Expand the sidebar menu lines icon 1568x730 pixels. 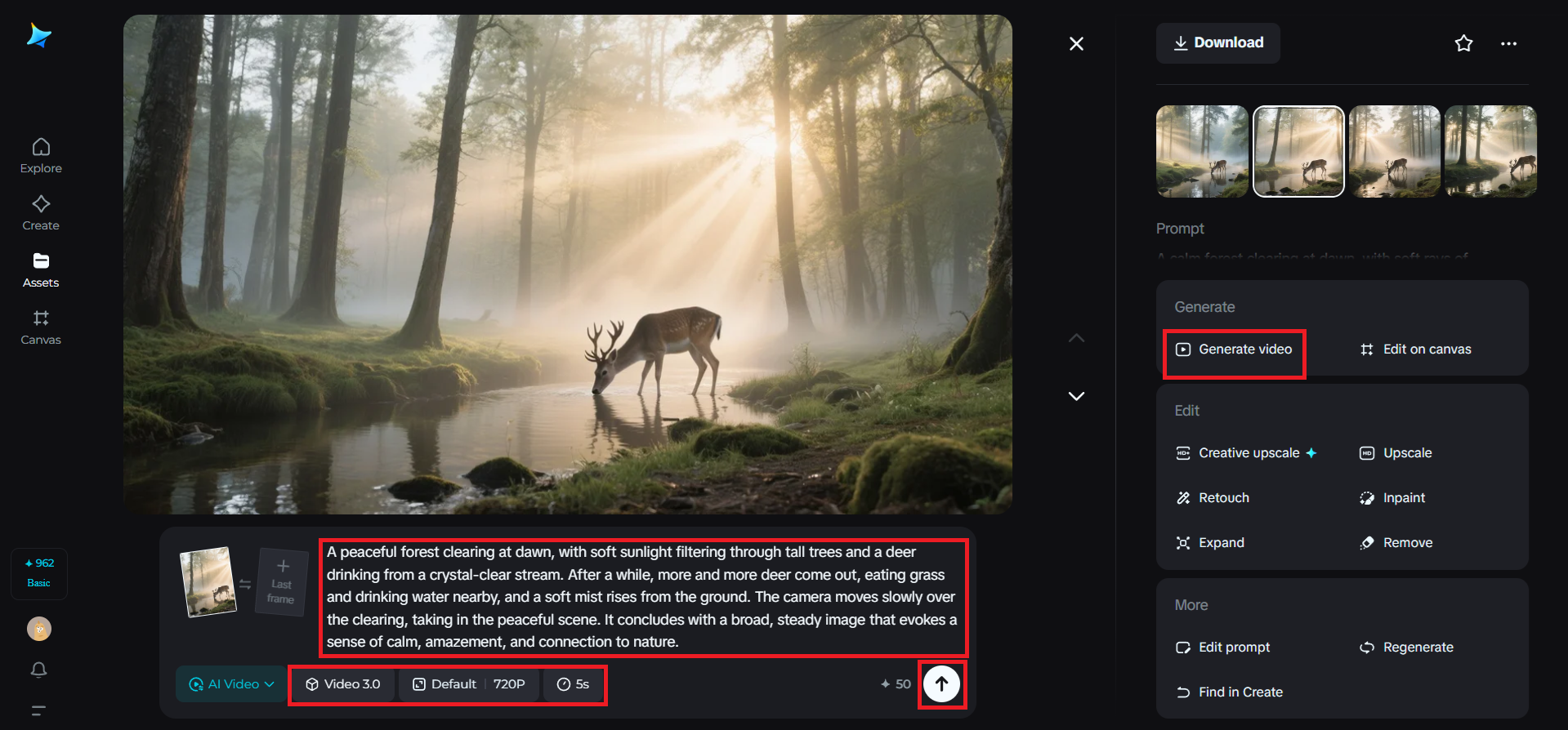click(x=38, y=710)
